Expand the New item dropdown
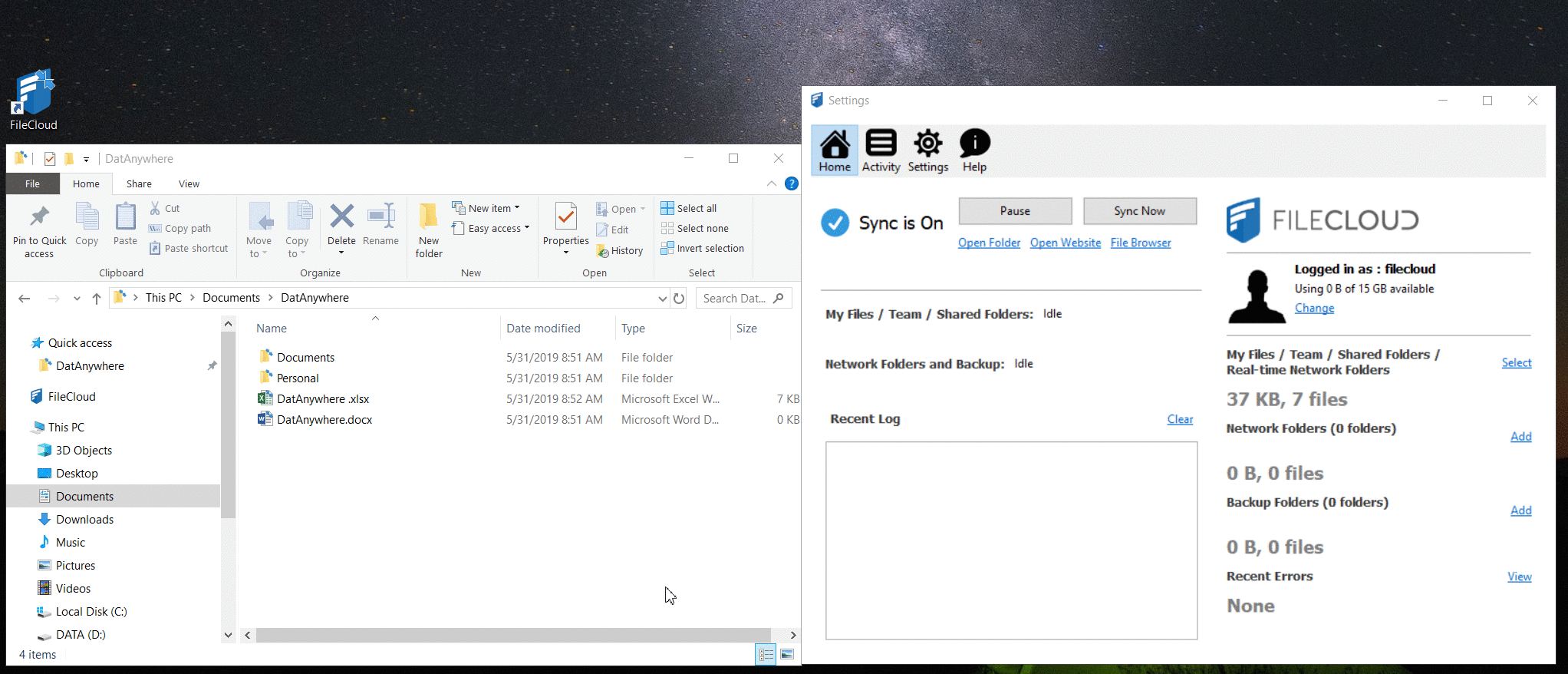The image size is (1568, 674). [486, 208]
